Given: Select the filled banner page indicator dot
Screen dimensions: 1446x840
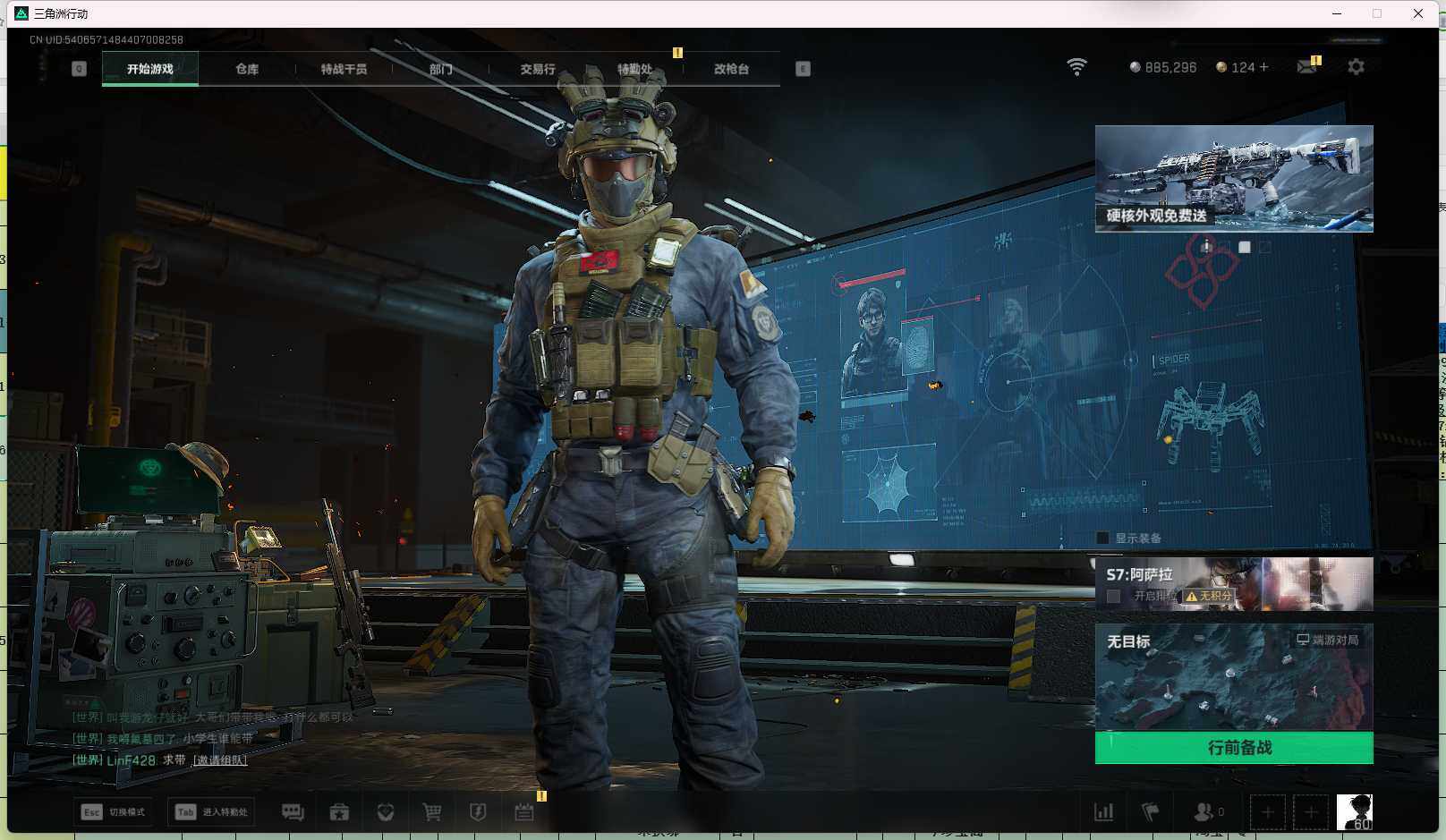Looking at the screenshot, I should 1245,247.
